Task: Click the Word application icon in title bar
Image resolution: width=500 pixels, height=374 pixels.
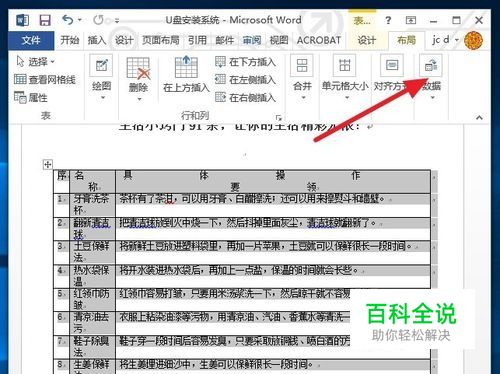Action: (22, 20)
